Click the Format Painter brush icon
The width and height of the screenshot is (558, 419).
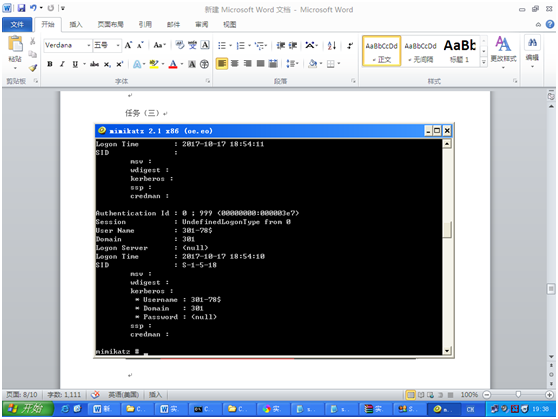(33, 67)
